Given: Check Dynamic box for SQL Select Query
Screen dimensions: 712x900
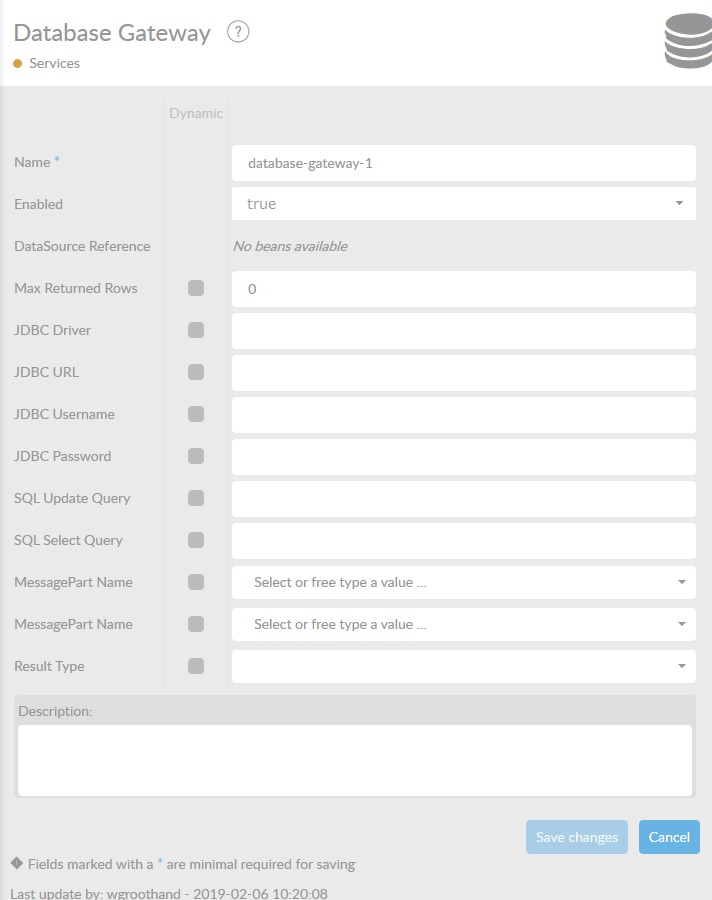Looking at the screenshot, I should (x=196, y=540).
